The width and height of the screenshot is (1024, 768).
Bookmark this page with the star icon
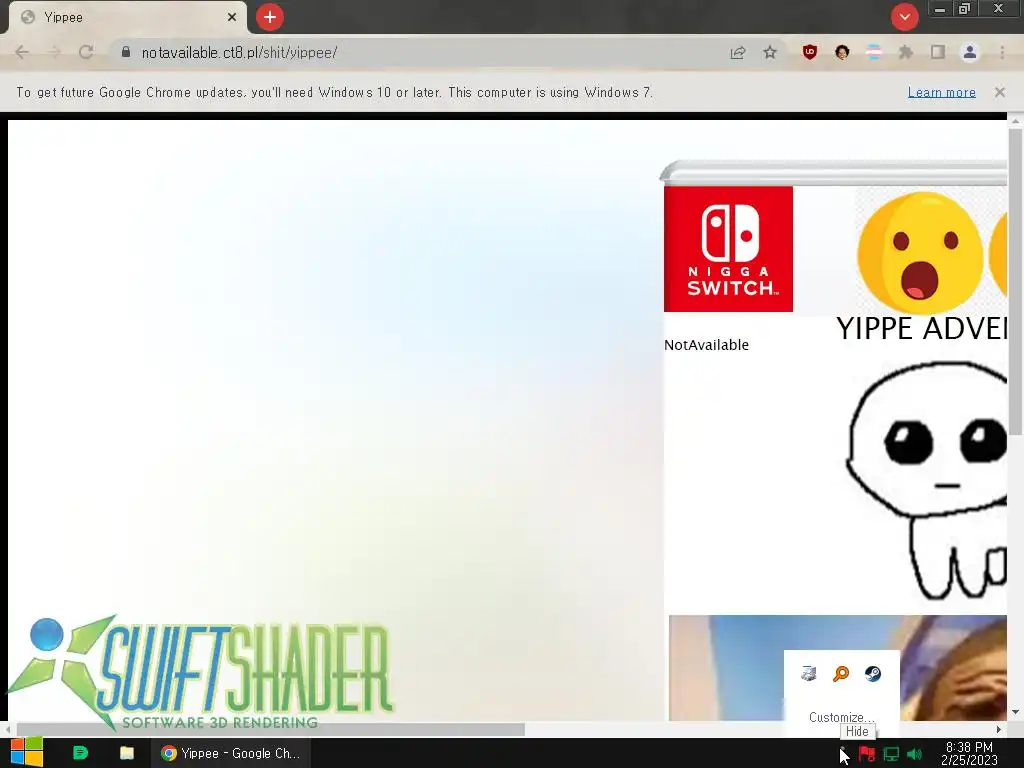point(770,52)
